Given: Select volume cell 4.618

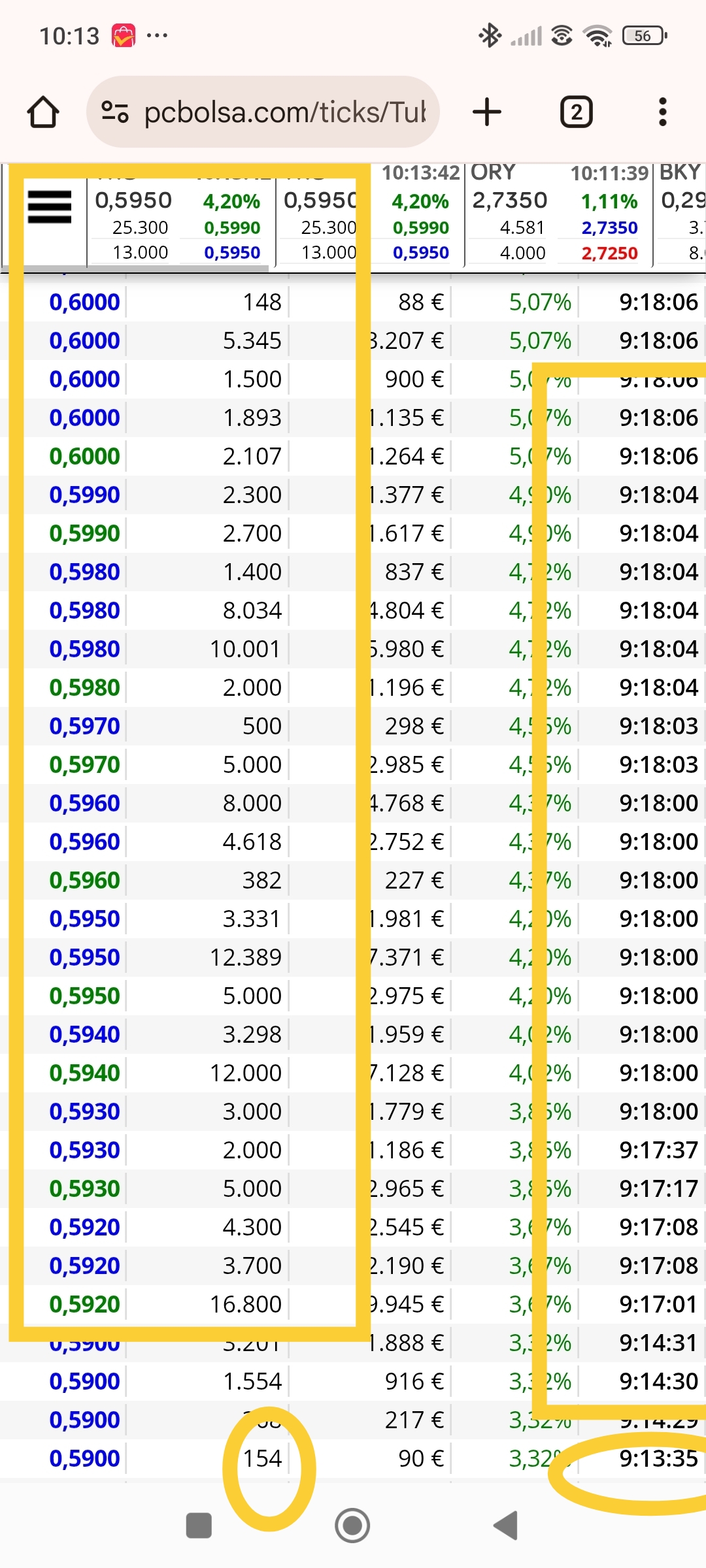Looking at the screenshot, I should [252, 841].
